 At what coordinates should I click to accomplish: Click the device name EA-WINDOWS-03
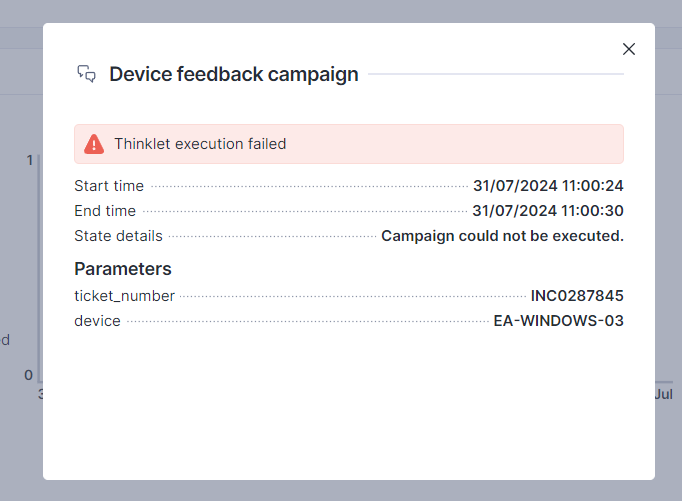(558, 321)
